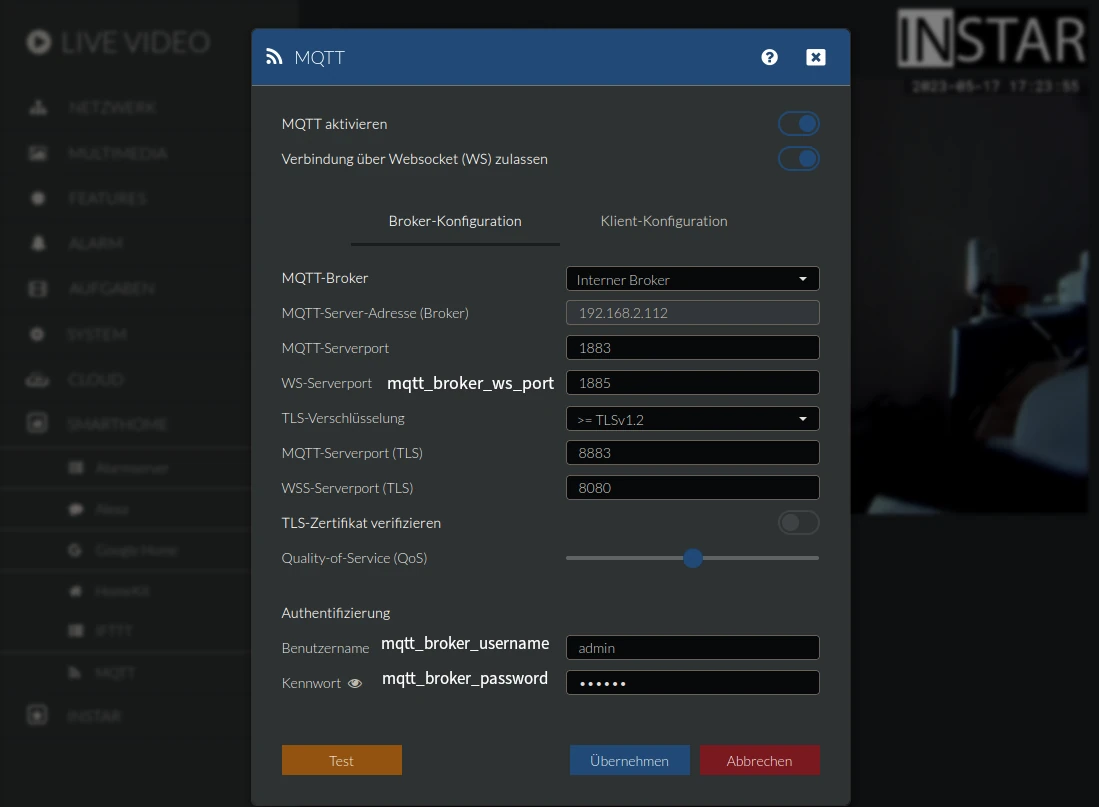Click the Live Video play icon
The width and height of the screenshot is (1099, 807).
tap(39, 42)
